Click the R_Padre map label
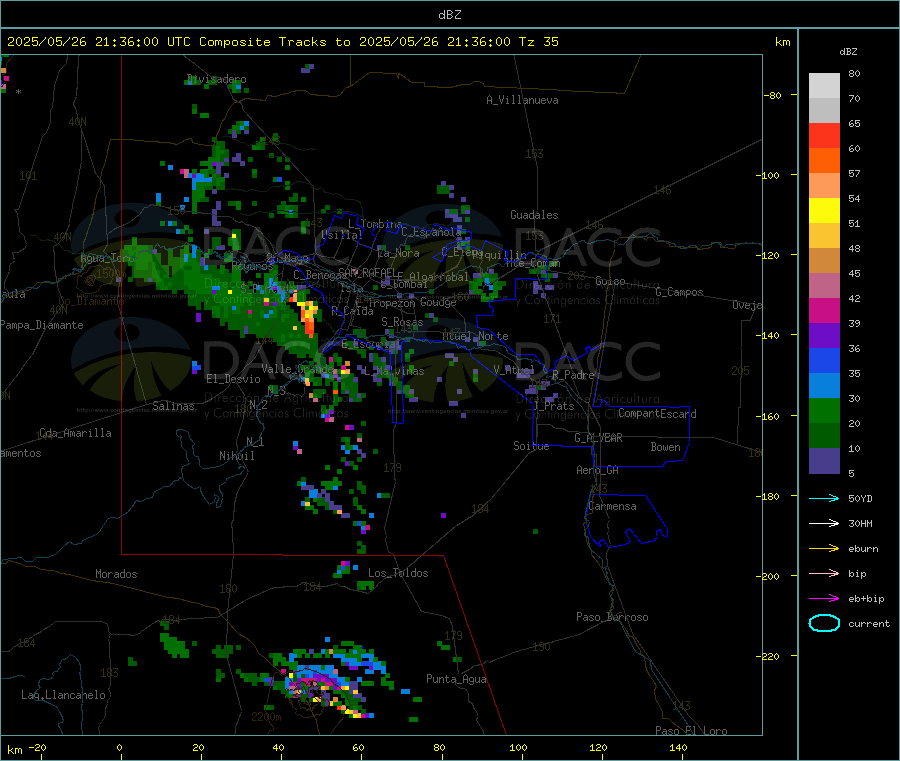The width and height of the screenshot is (900, 761). point(573,375)
